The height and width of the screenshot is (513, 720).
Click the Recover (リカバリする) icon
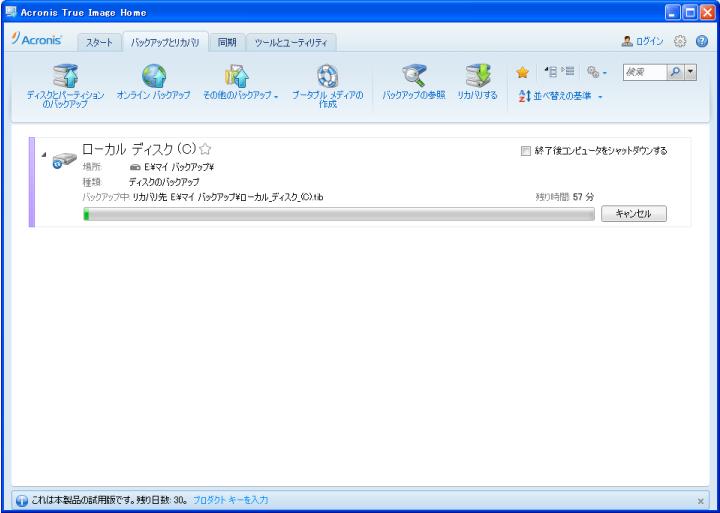point(478,76)
